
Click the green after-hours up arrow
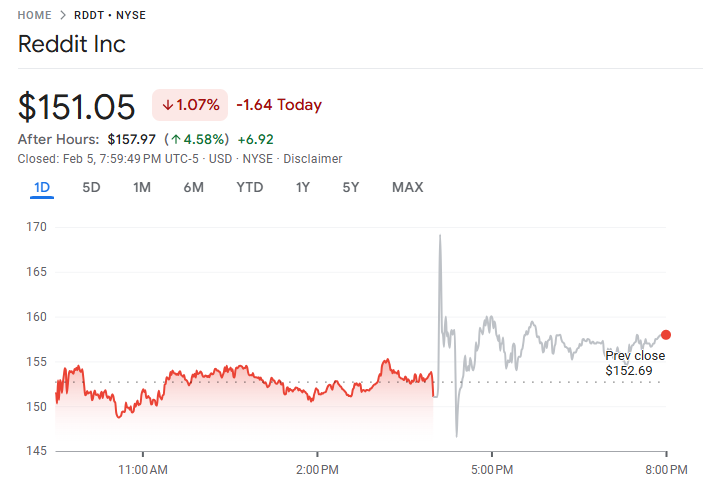[176, 139]
